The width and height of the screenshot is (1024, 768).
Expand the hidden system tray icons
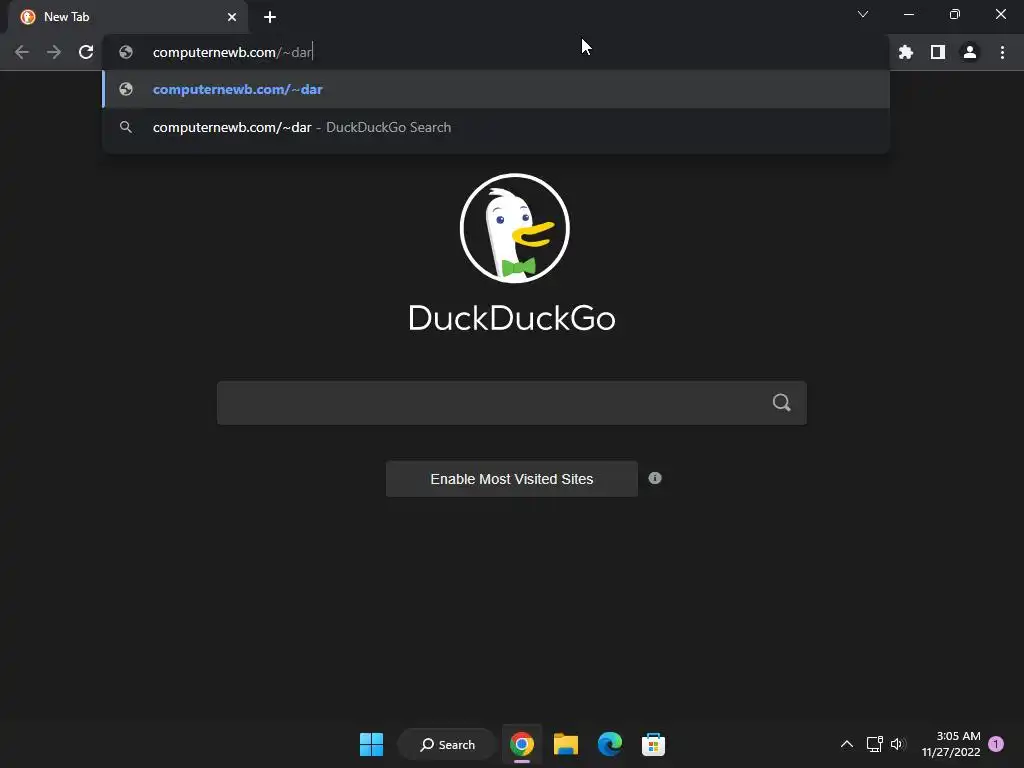(846, 744)
